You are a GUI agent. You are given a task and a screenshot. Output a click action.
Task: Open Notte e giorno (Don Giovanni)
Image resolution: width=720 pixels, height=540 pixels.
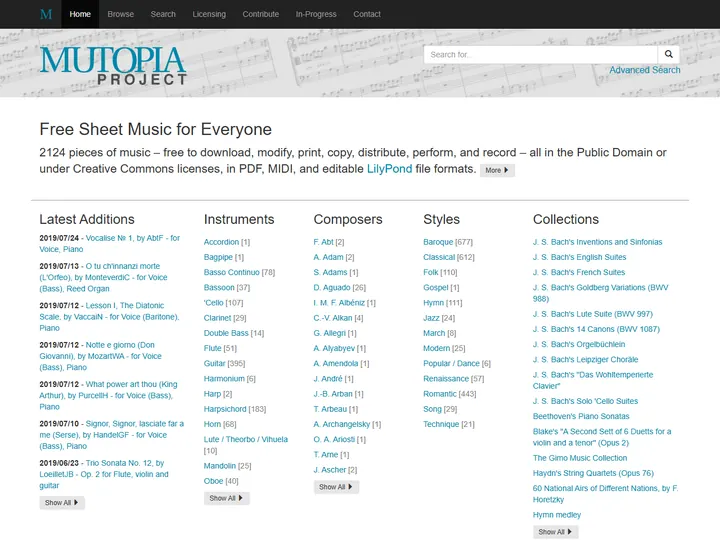101,356
